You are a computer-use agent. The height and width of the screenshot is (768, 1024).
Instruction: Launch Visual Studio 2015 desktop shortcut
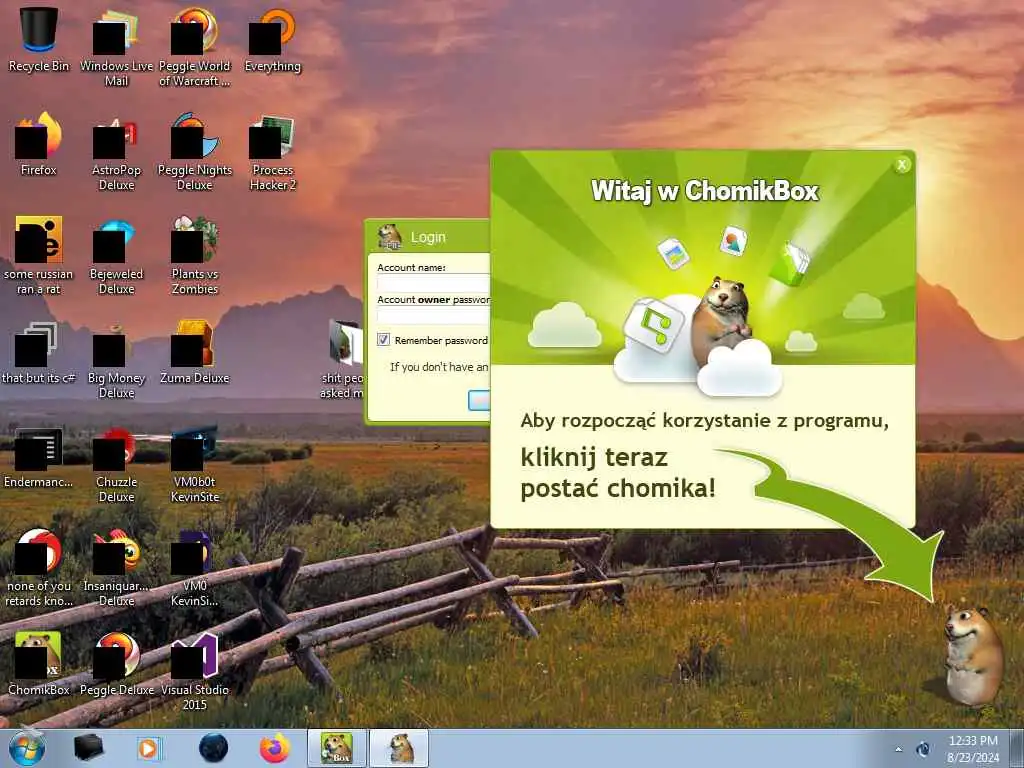(195, 670)
